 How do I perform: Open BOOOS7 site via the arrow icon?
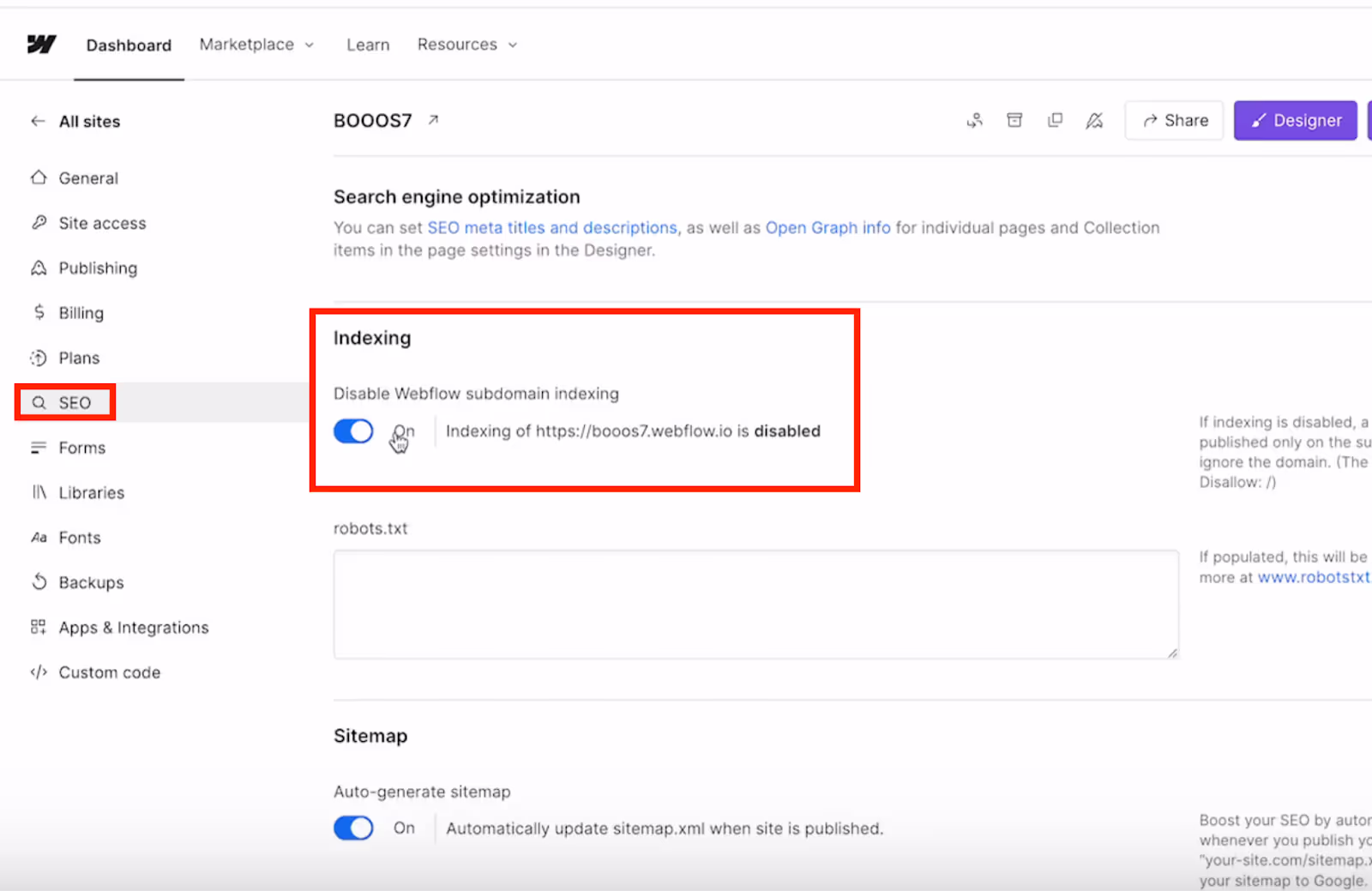pyautogui.click(x=434, y=120)
